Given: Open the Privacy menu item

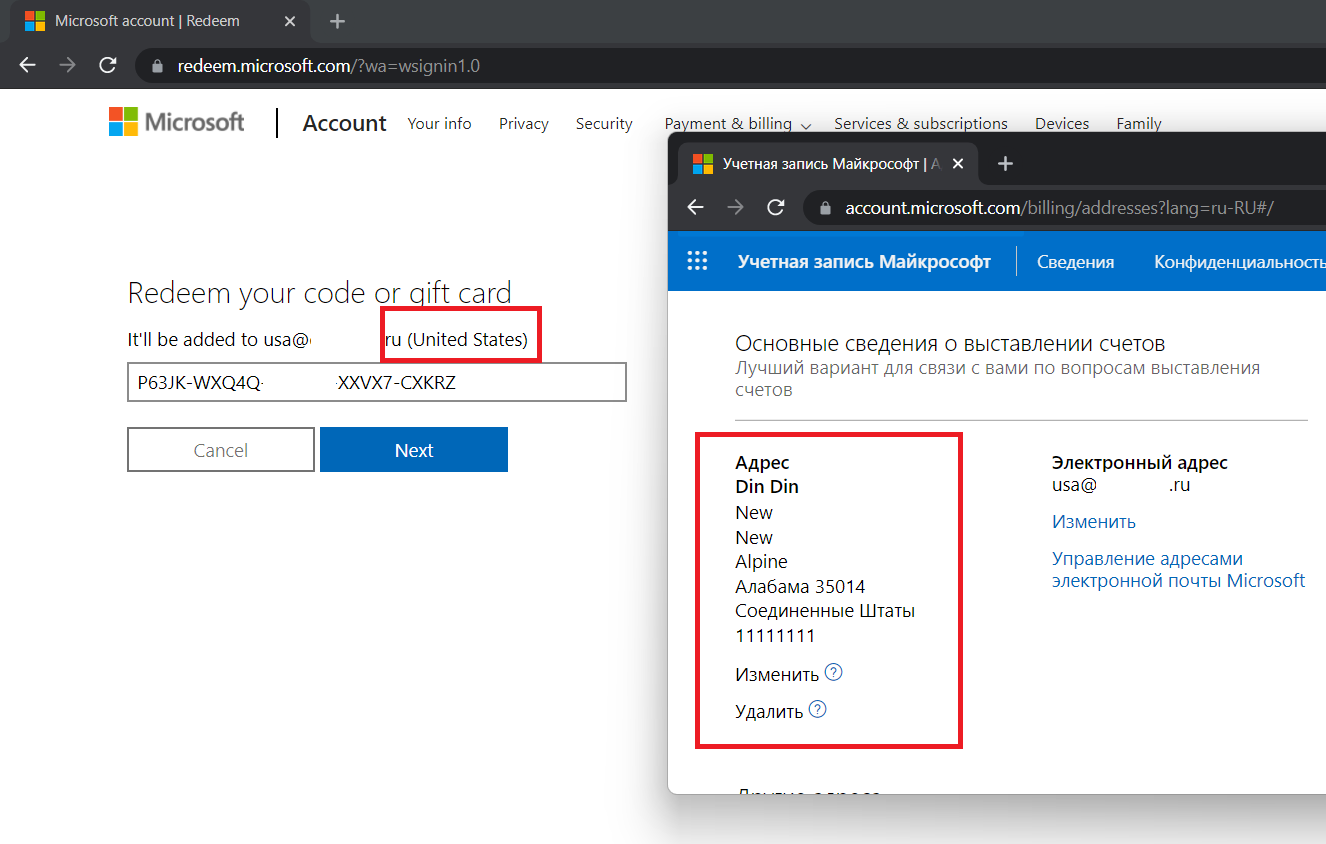Looking at the screenshot, I should (x=524, y=123).
